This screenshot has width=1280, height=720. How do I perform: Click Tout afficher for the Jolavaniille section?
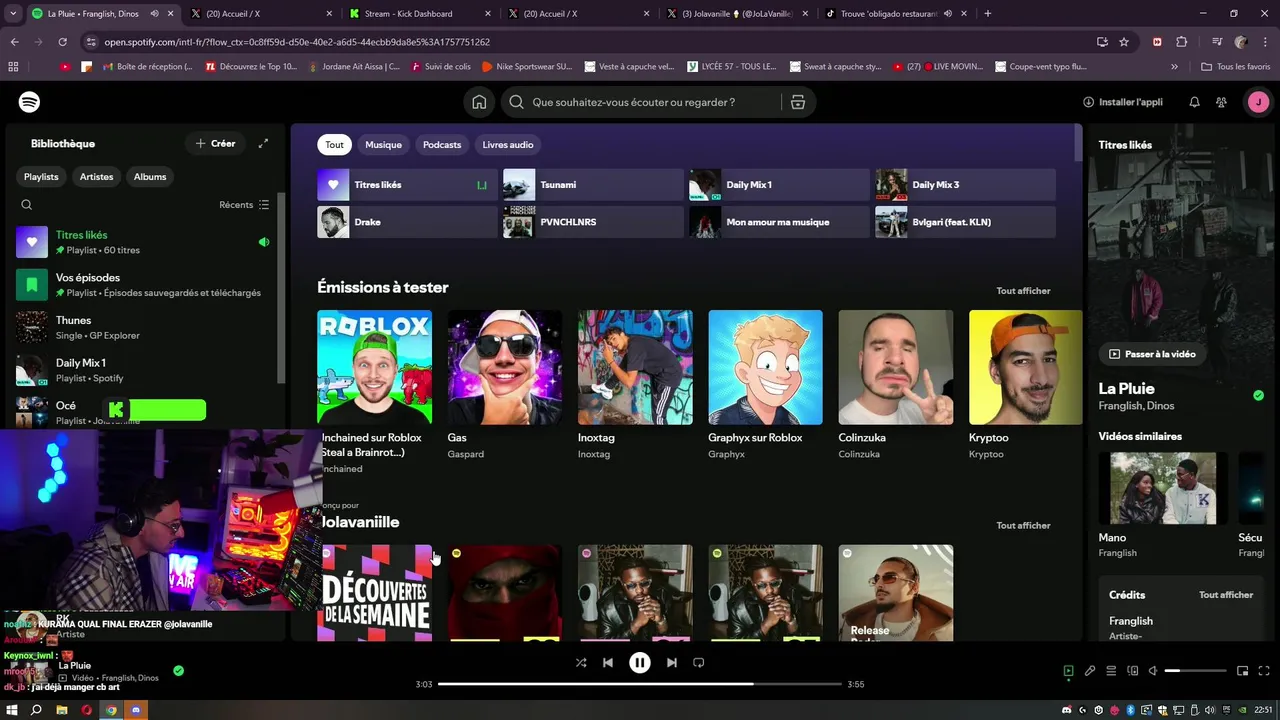pos(1023,526)
